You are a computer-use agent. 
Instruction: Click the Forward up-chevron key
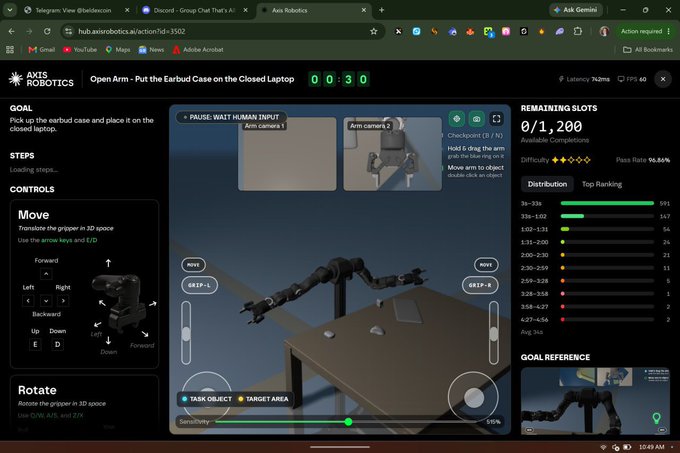point(46,274)
